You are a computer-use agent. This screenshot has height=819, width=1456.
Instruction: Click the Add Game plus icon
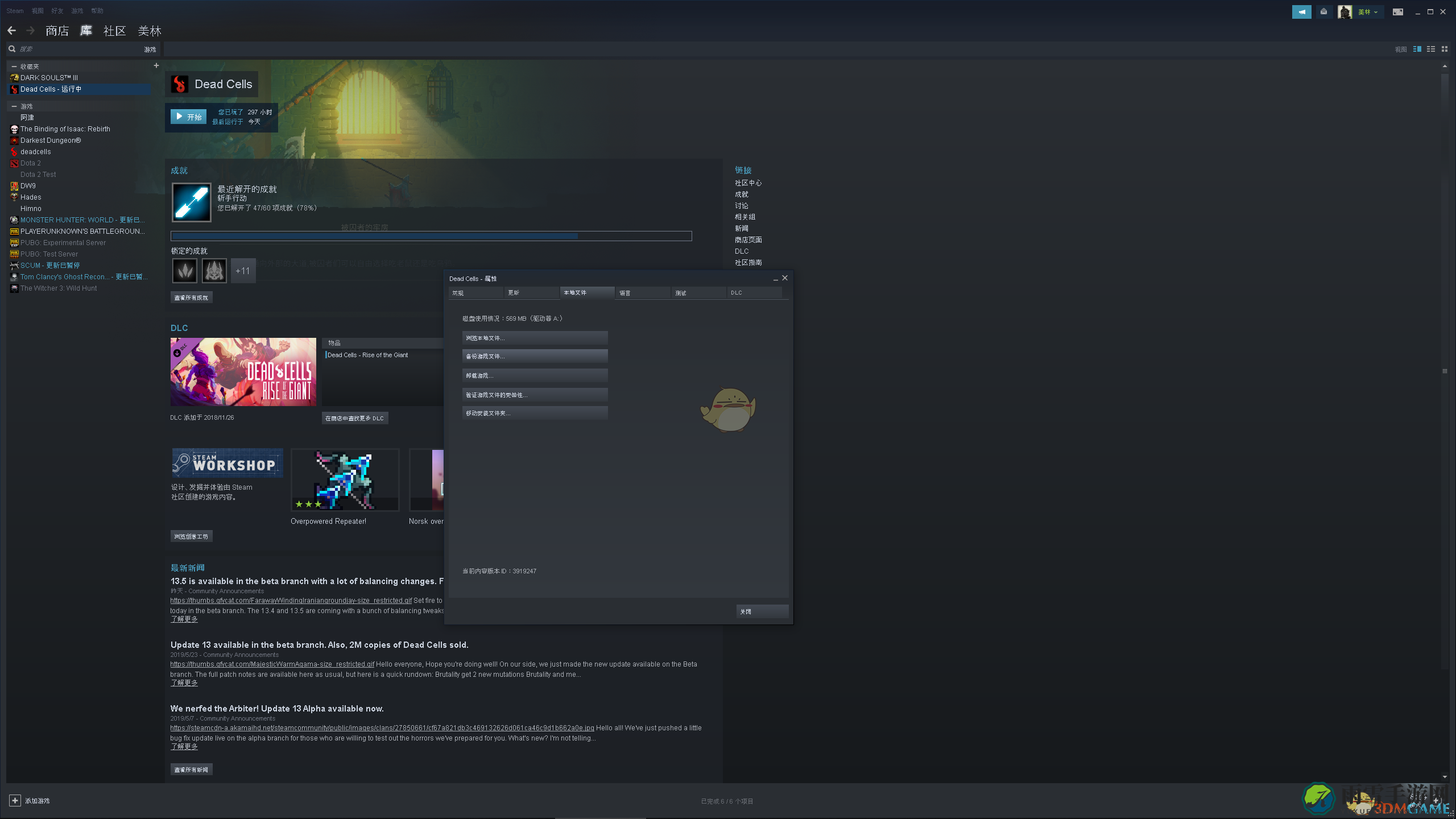(15, 801)
